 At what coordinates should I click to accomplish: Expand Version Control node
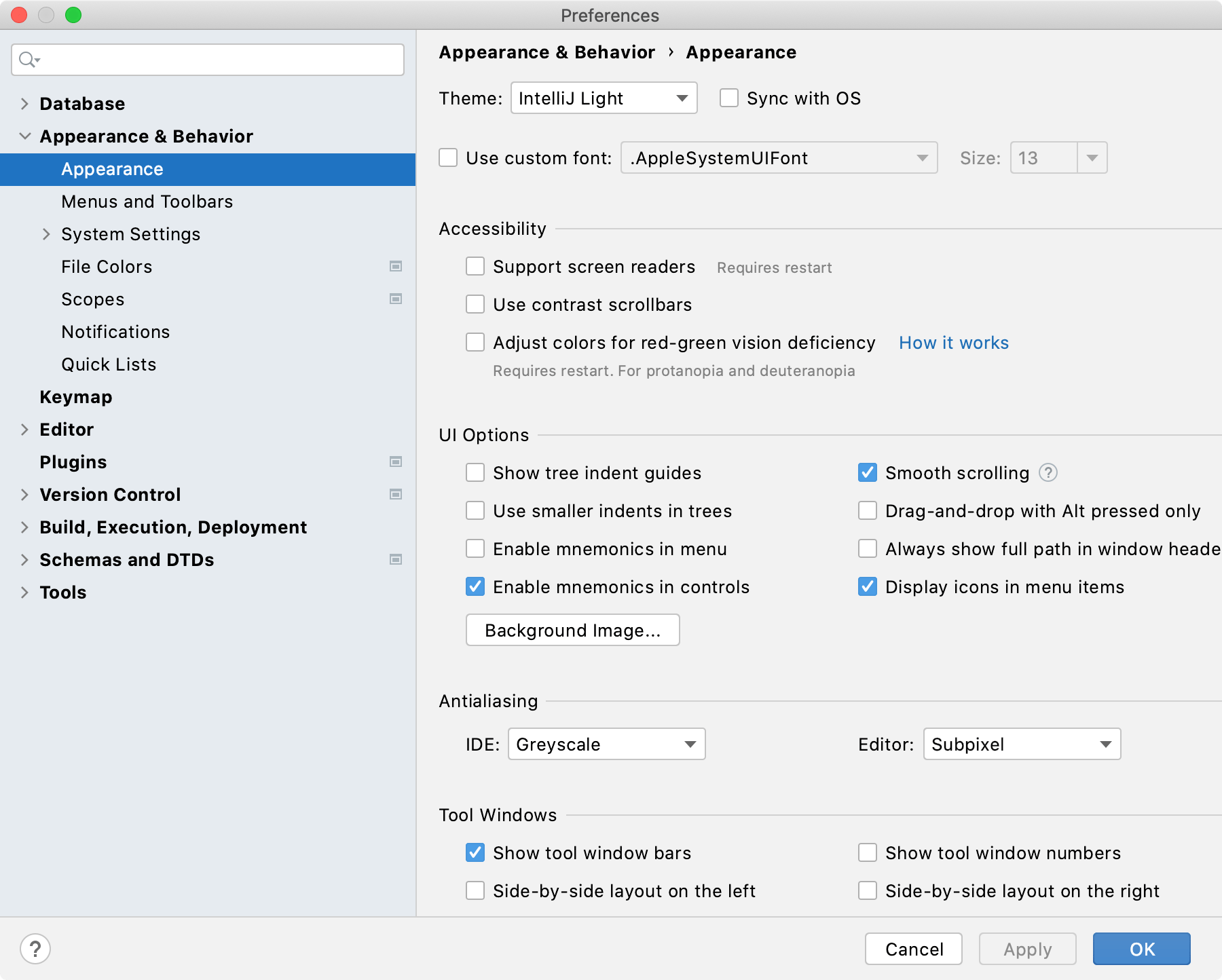24,495
